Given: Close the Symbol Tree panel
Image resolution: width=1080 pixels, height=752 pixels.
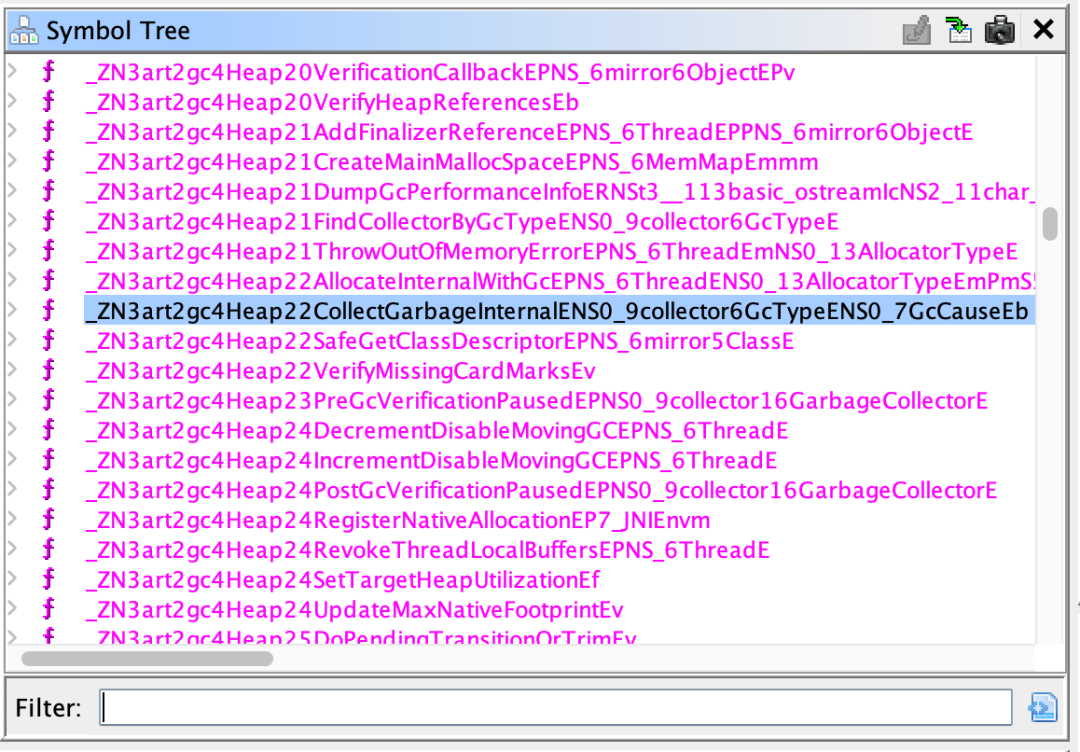Looking at the screenshot, I should click(1043, 30).
